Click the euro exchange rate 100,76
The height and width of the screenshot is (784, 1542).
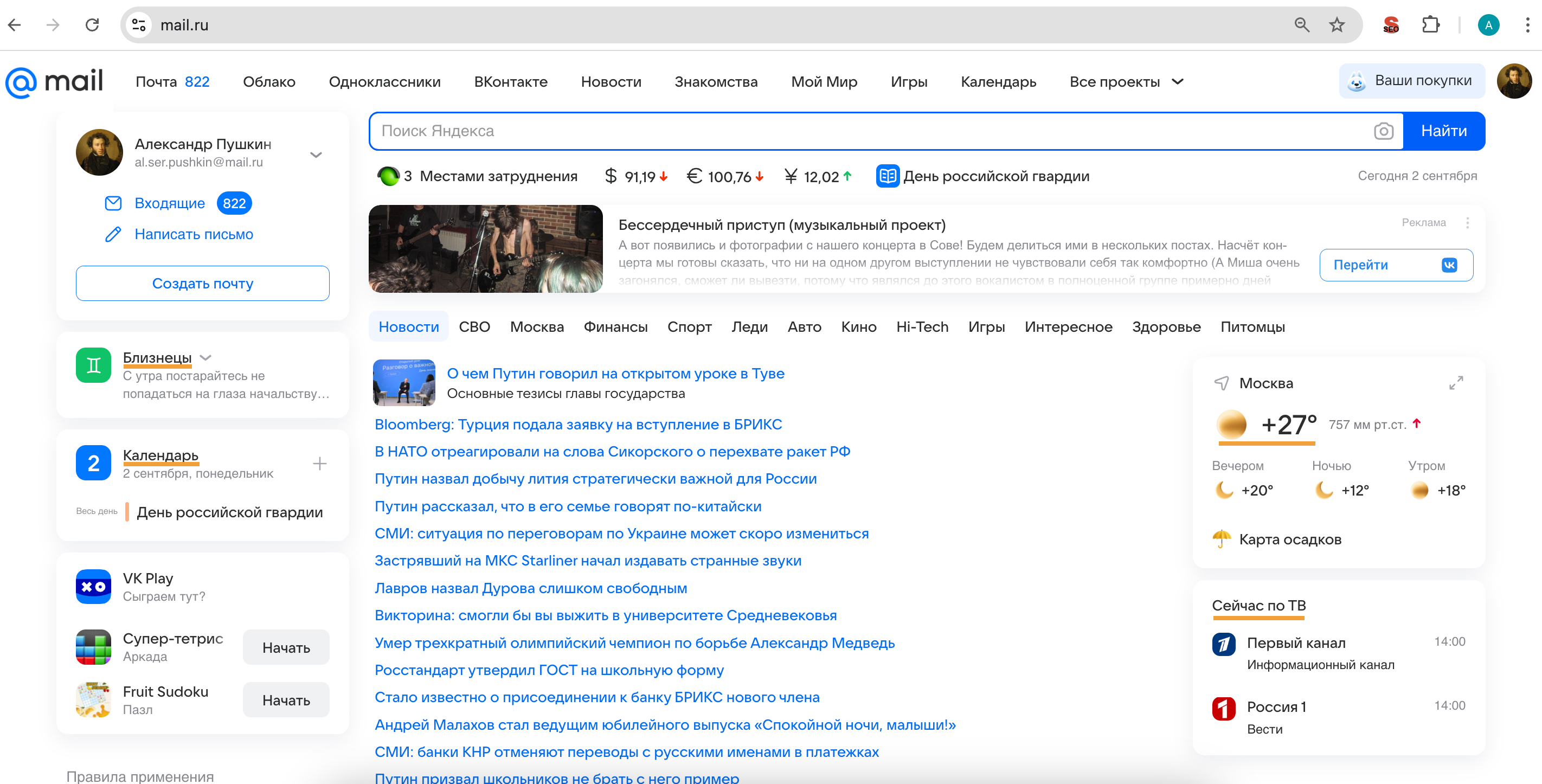(x=725, y=177)
